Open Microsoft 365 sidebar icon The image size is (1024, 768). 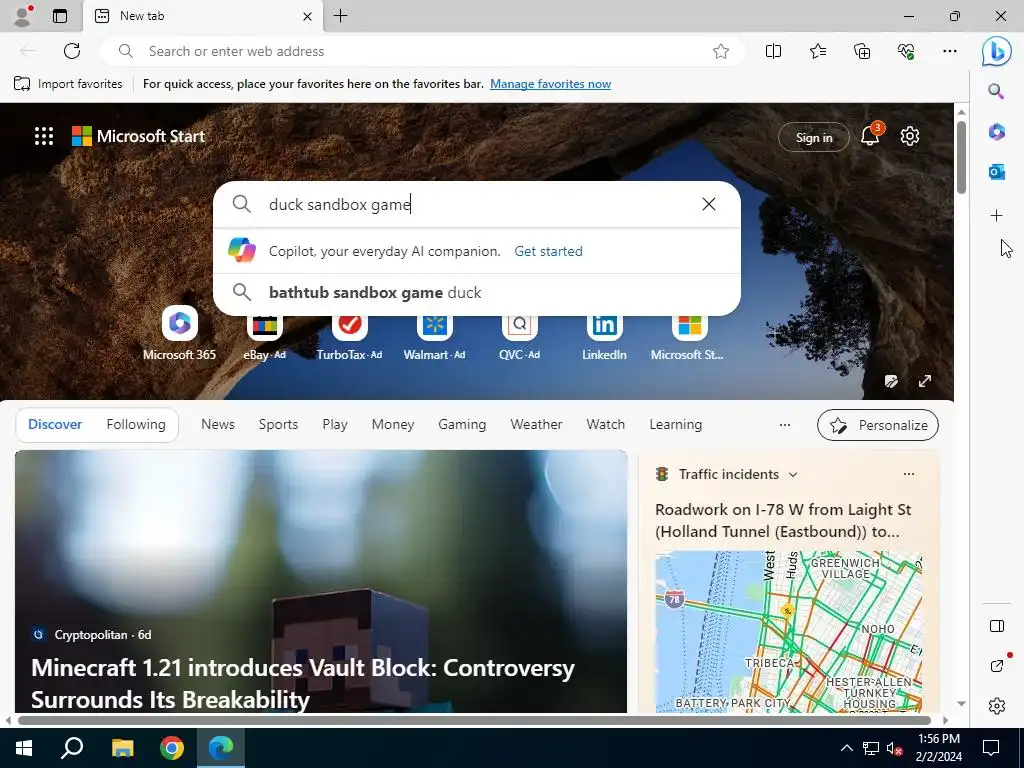996,131
